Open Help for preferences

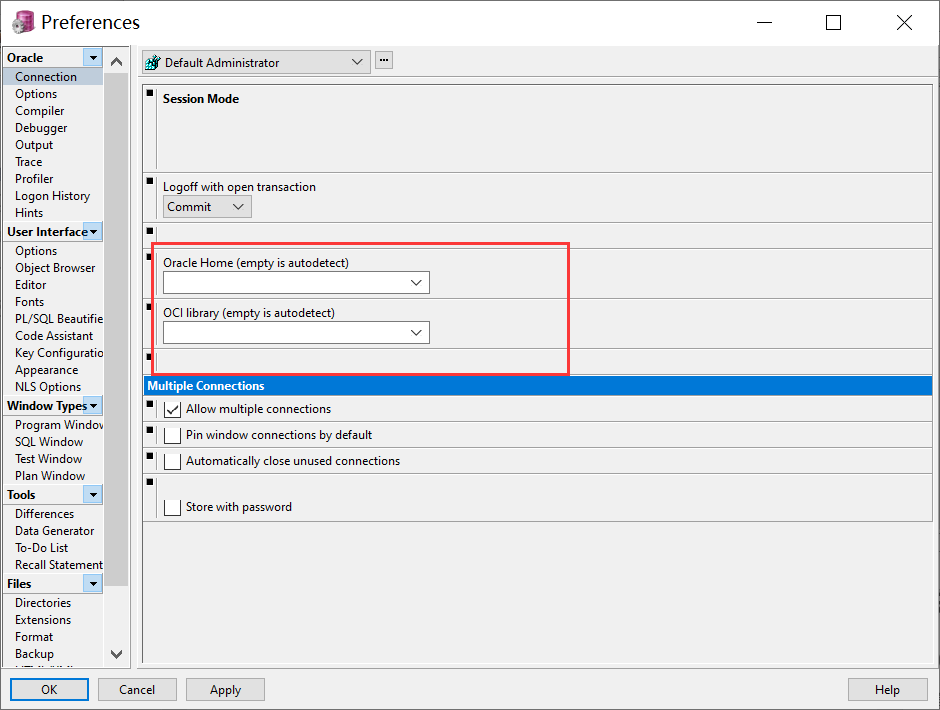[x=887, y=690]
